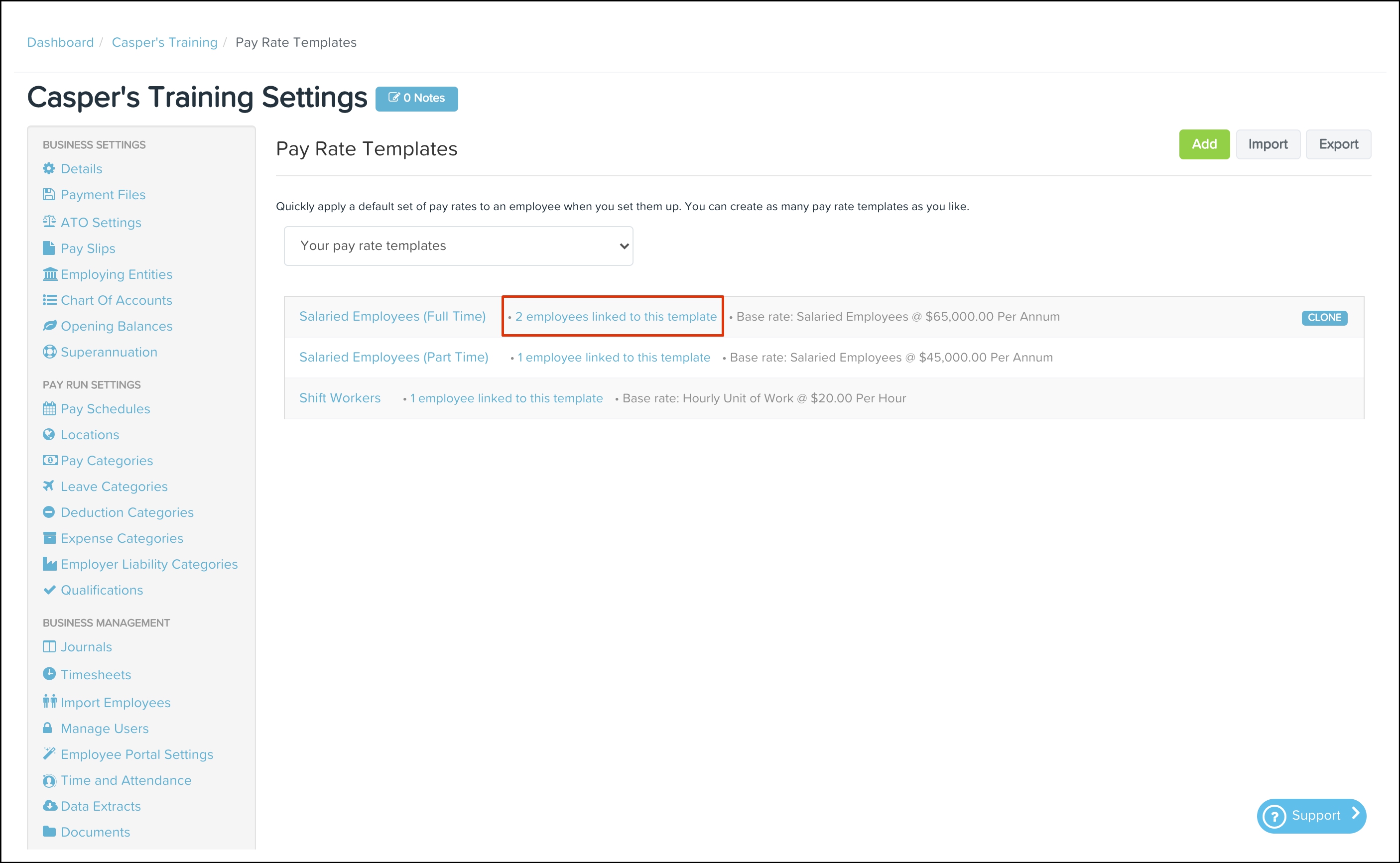Screen dimensions: 1400x863
Task: Click the scales icon for ATO Settings
Action: [x=49, y=222]
